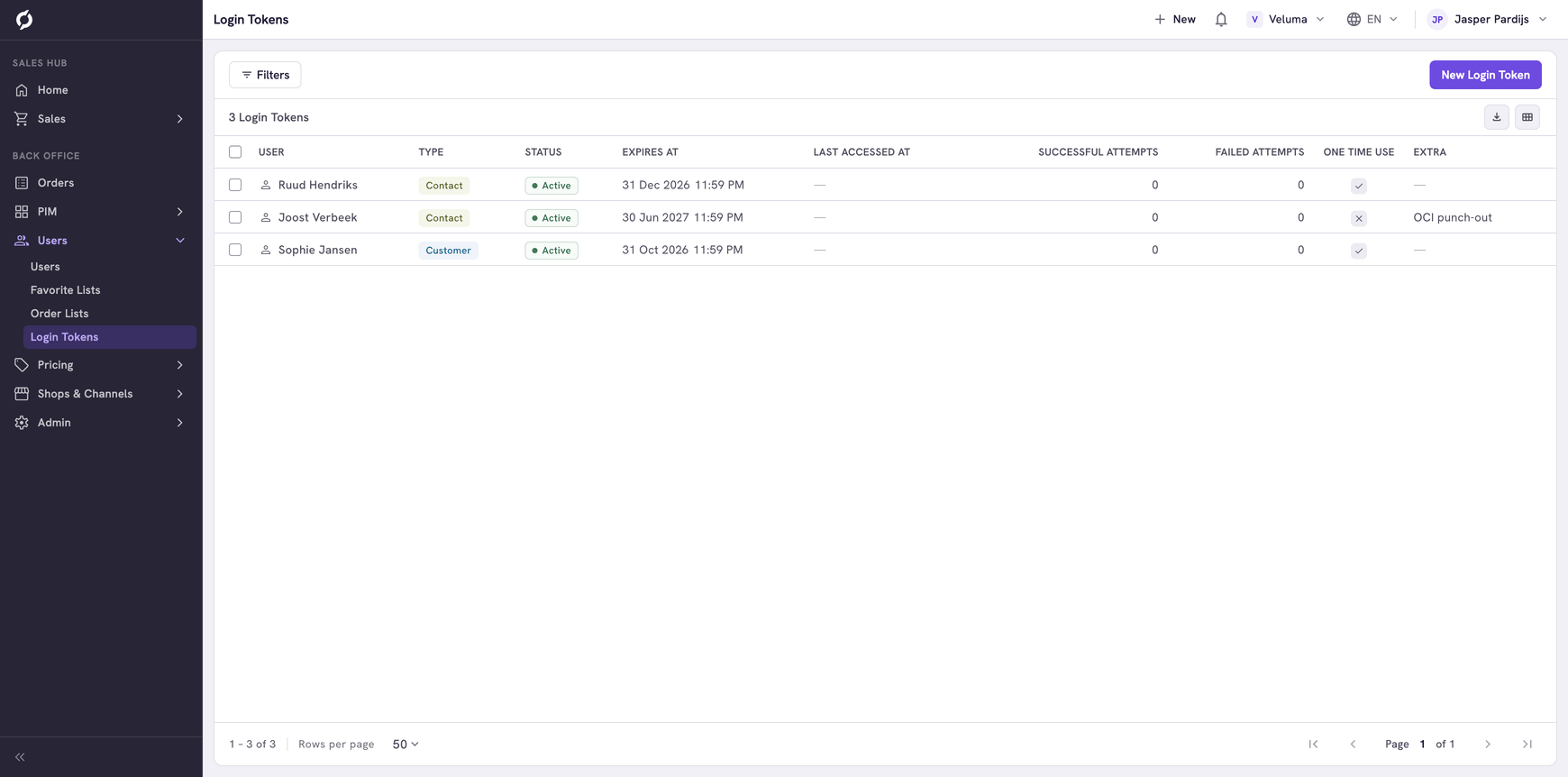Click one-time-use X for Joost Verbeek
This screenshot has width=1568, height=777.
(x=1359, y=218)
